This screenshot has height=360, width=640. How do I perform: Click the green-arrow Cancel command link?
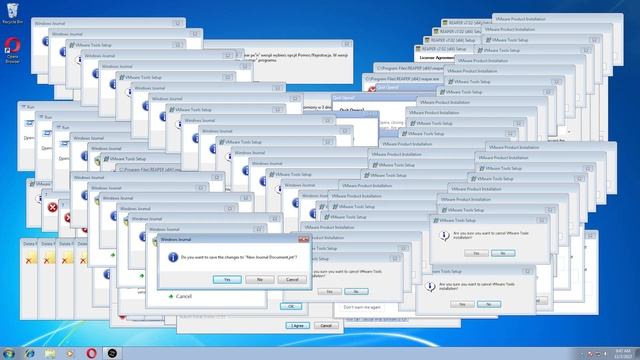[x=180, y=296]
